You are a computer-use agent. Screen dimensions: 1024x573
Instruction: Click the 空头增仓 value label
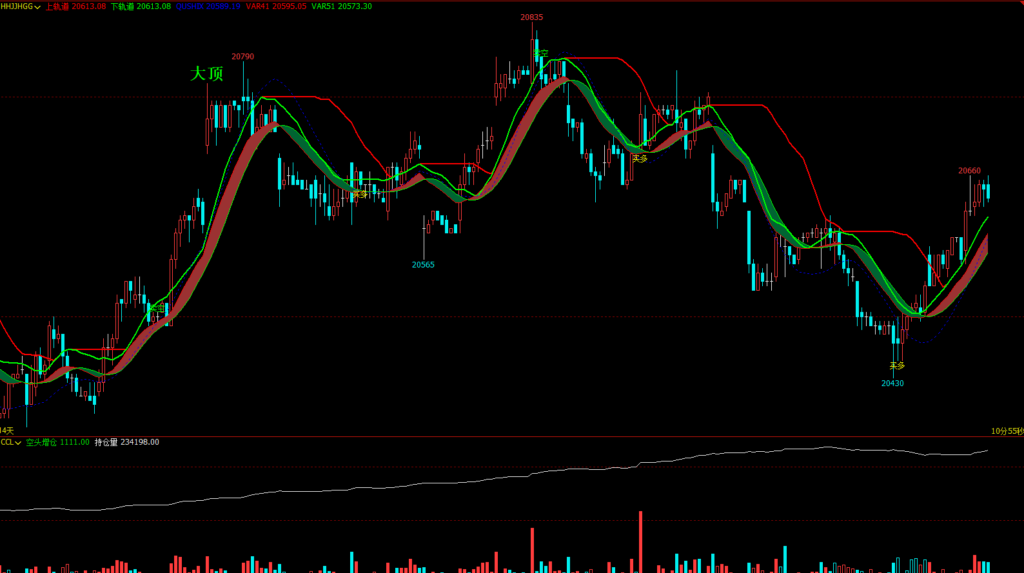click(x=57, y=442)
